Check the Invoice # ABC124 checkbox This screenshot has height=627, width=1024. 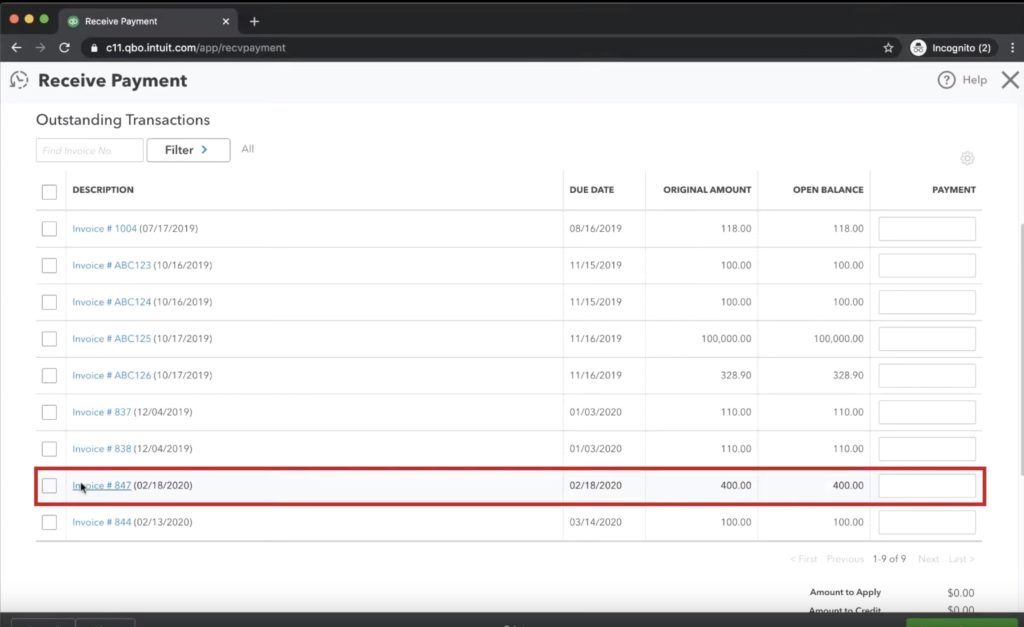pos(49,302)
